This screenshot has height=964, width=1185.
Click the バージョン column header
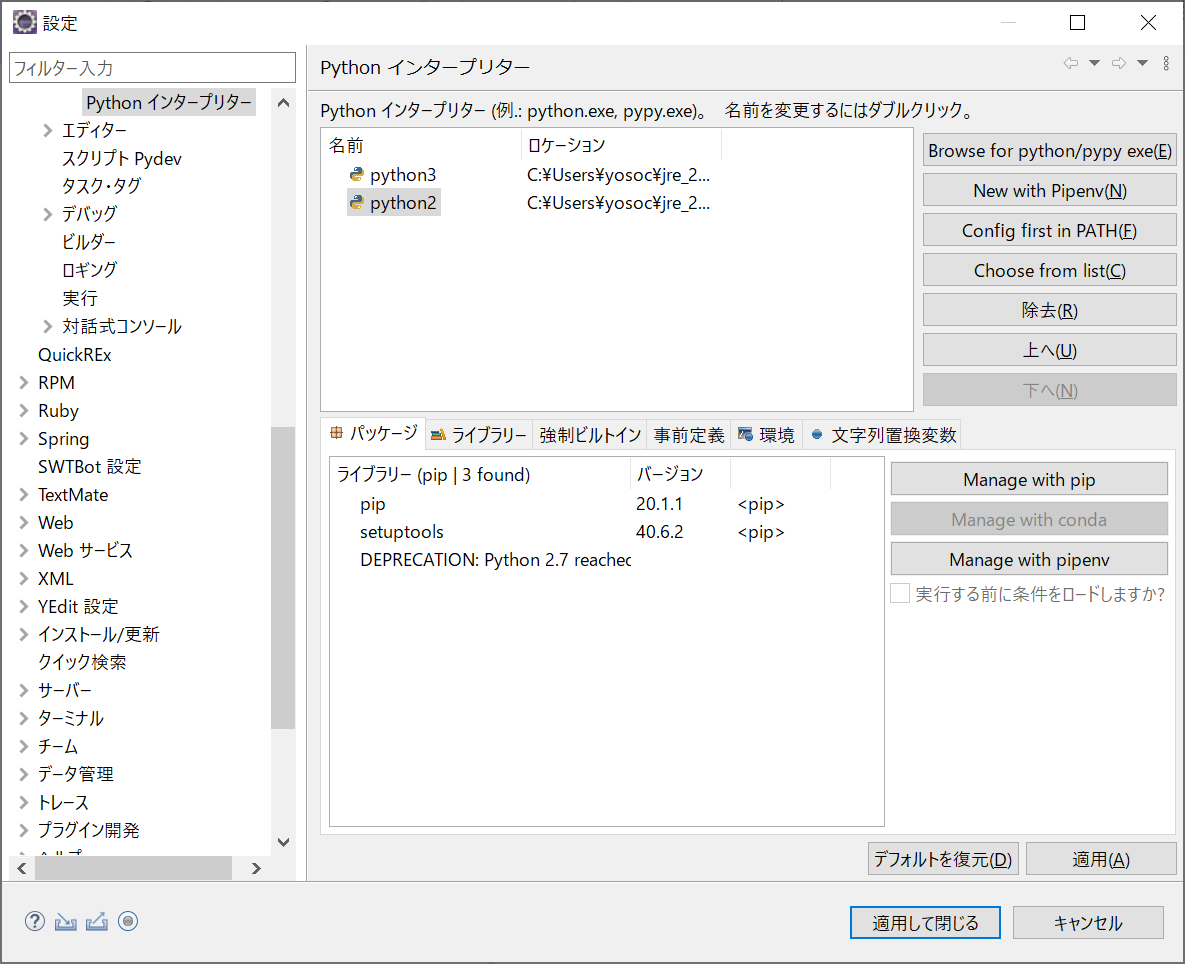(680, 474)
